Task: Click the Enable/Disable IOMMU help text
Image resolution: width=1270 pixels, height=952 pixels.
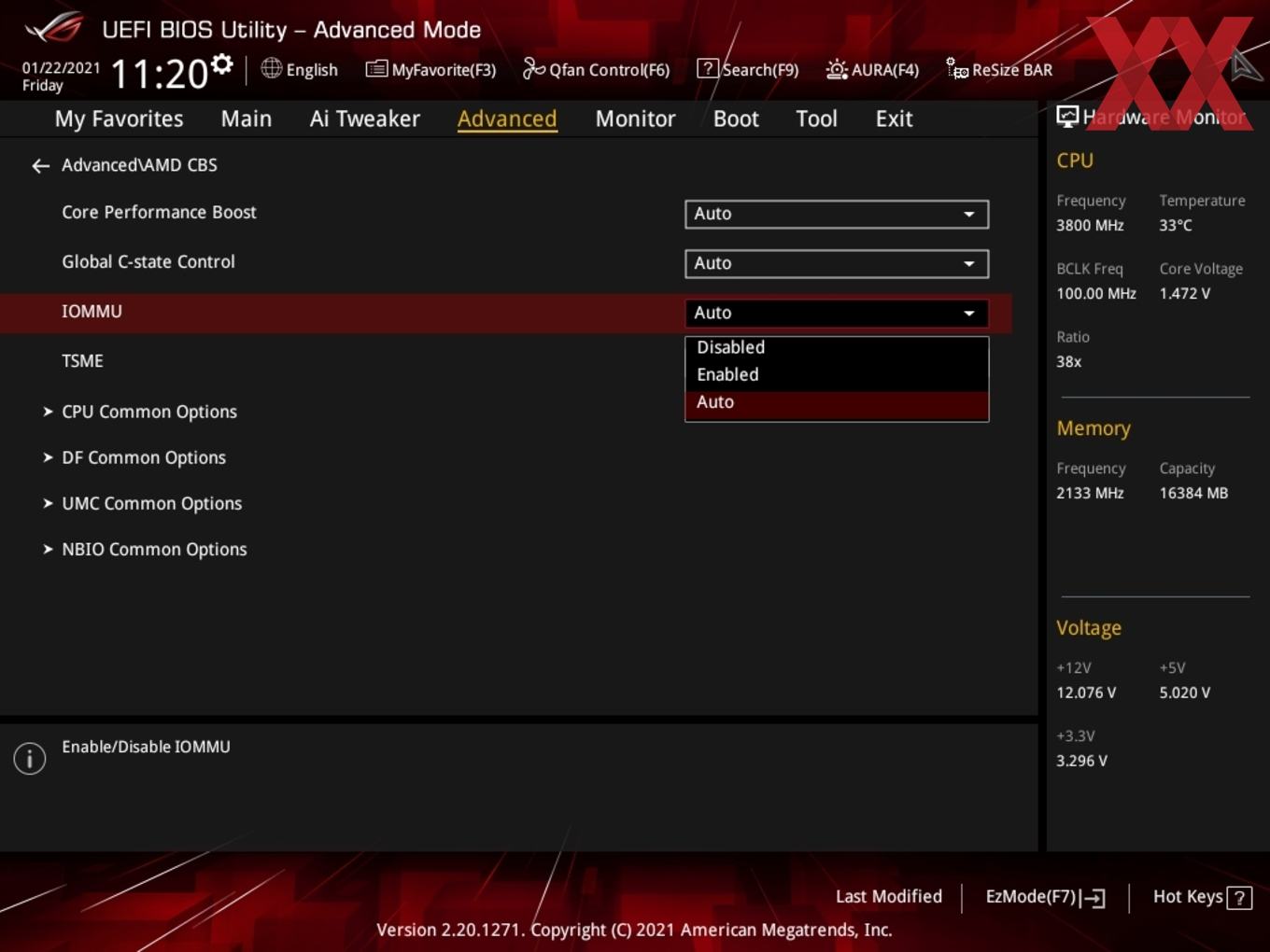Action: coord(146,747)
